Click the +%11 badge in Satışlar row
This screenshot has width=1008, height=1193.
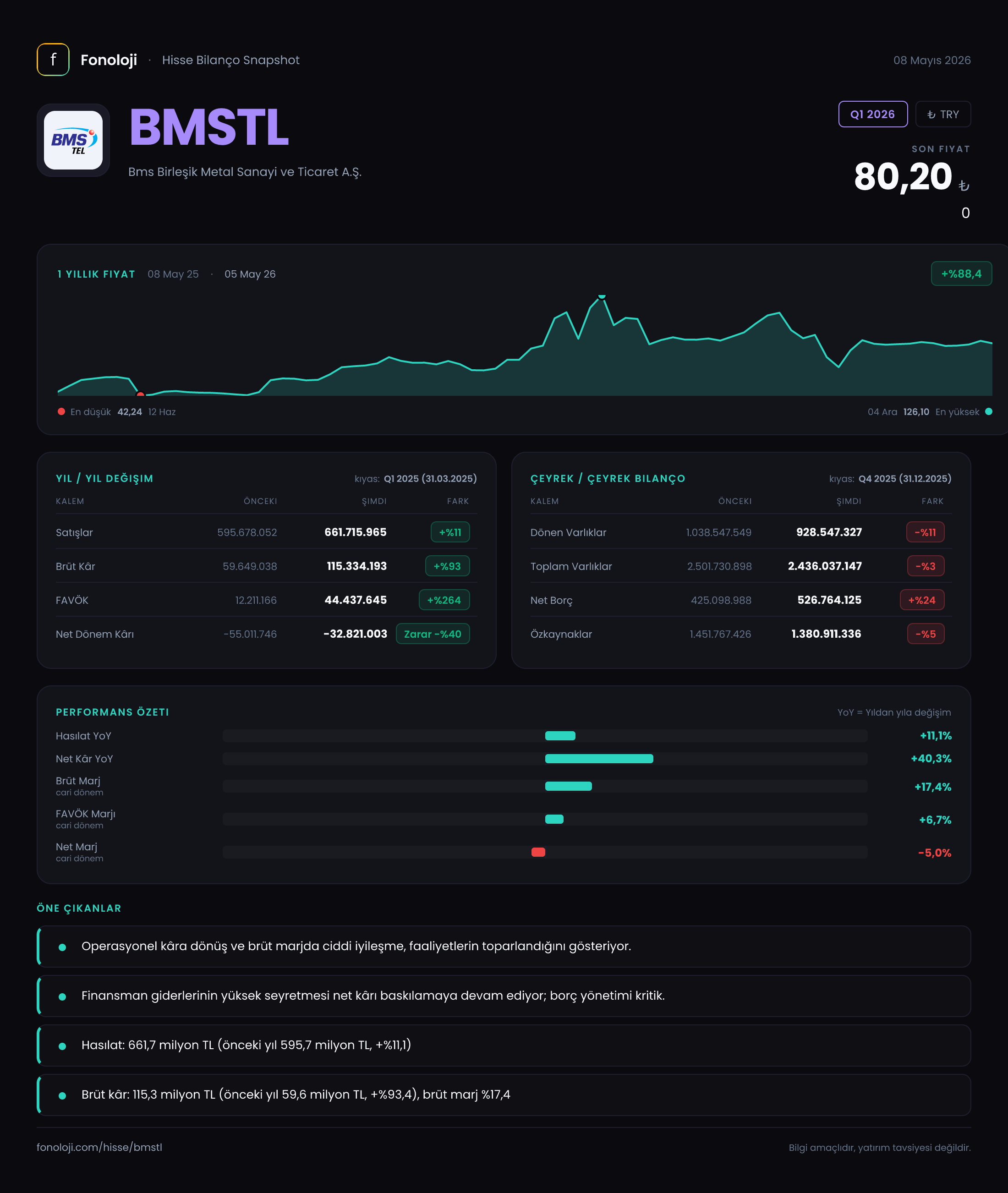[450, 532]
